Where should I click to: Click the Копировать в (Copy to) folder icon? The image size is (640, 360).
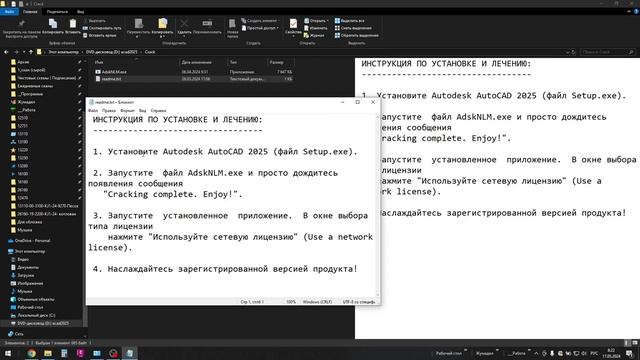(162, 24)
